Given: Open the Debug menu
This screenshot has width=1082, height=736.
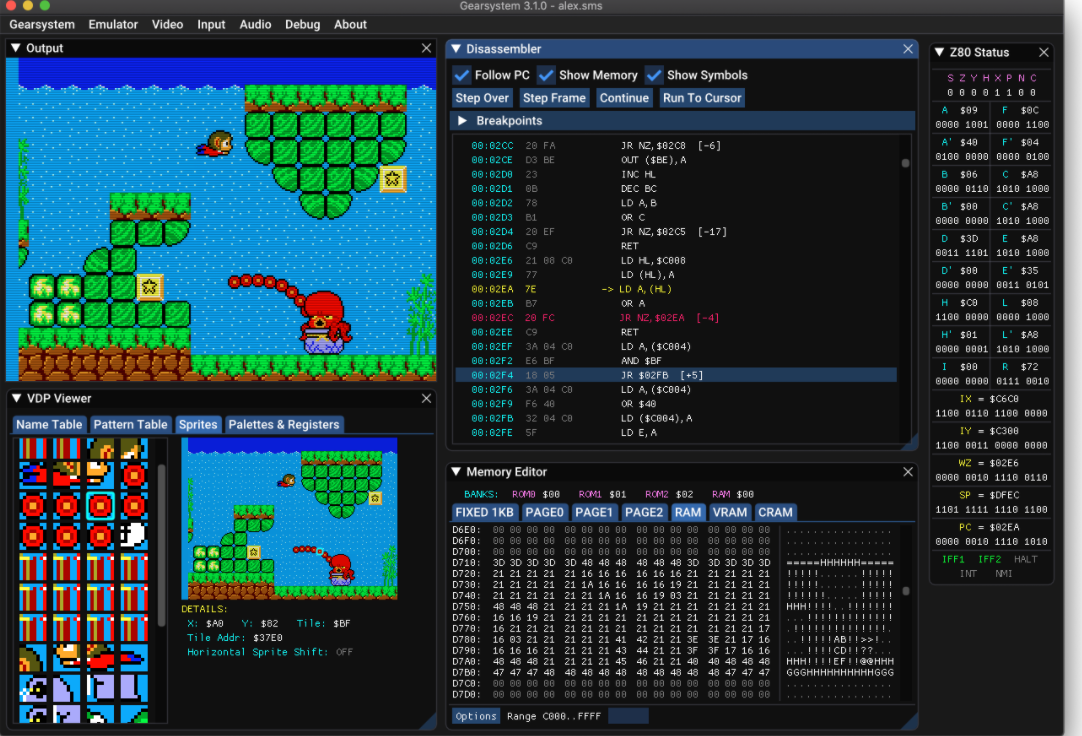Looking at the screenshot, I should tap(303, 24).
